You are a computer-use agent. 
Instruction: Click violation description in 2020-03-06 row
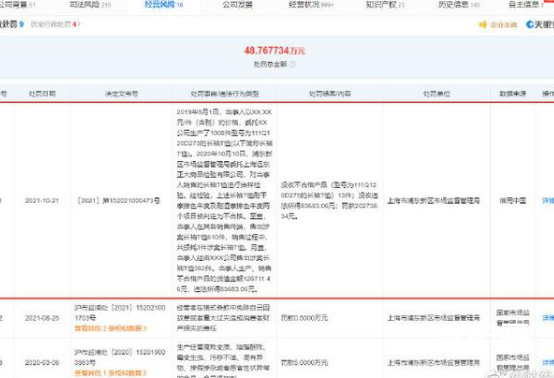(223, 361)
